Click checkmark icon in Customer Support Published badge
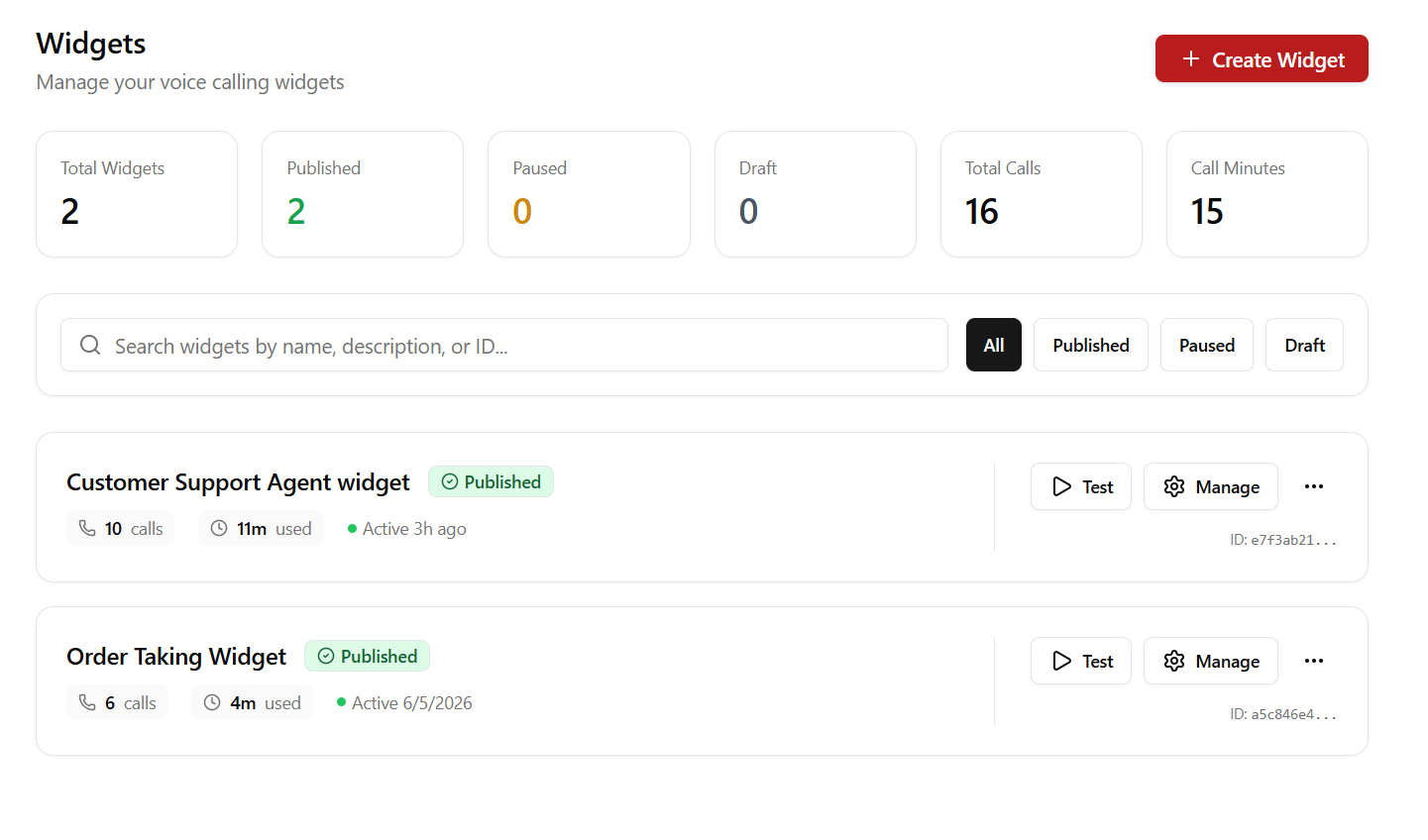The width and height of the screenshot is (1428, 840). pos(450,481)
